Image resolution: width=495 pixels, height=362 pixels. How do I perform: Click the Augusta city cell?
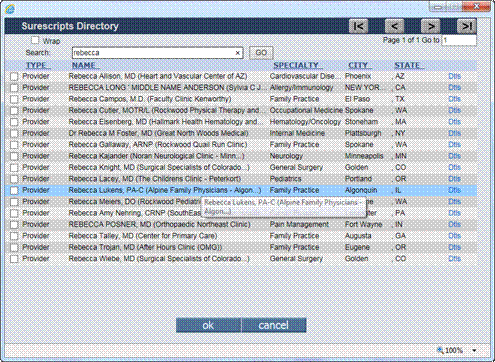pyautogui.click(x=358, y=236)
